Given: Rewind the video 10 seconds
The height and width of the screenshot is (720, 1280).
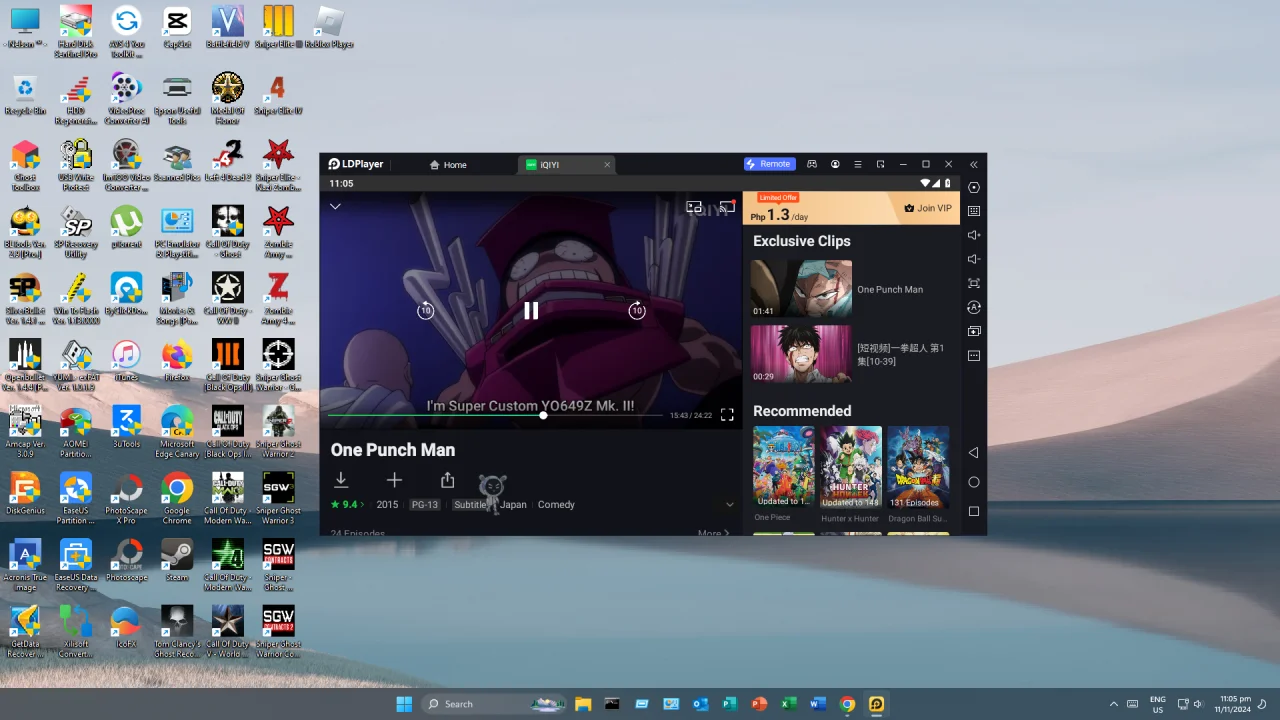Looking at the screenshot, I should (x=425, y=310).
